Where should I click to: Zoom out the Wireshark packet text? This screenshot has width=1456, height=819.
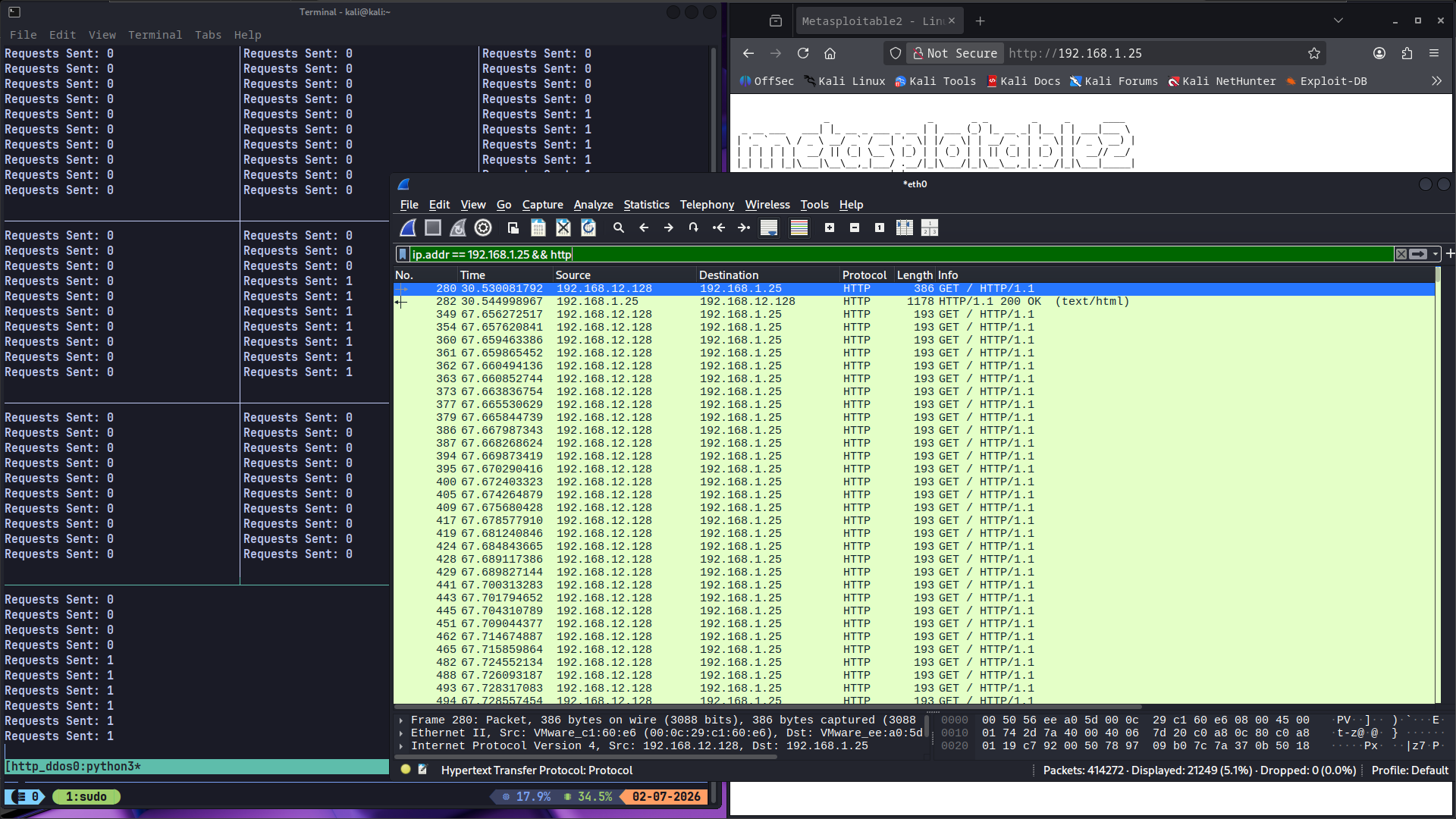(x=855, y=227)
